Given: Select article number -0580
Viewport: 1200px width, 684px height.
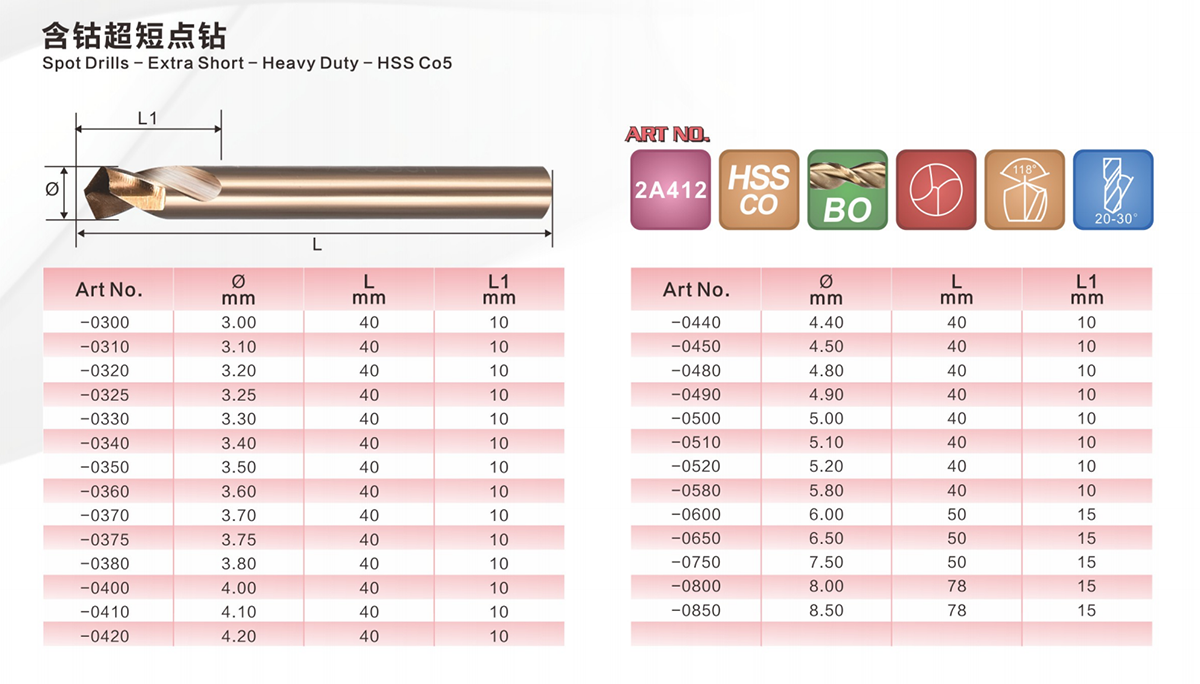Looking at the screenshot, I should pos(695,490).
